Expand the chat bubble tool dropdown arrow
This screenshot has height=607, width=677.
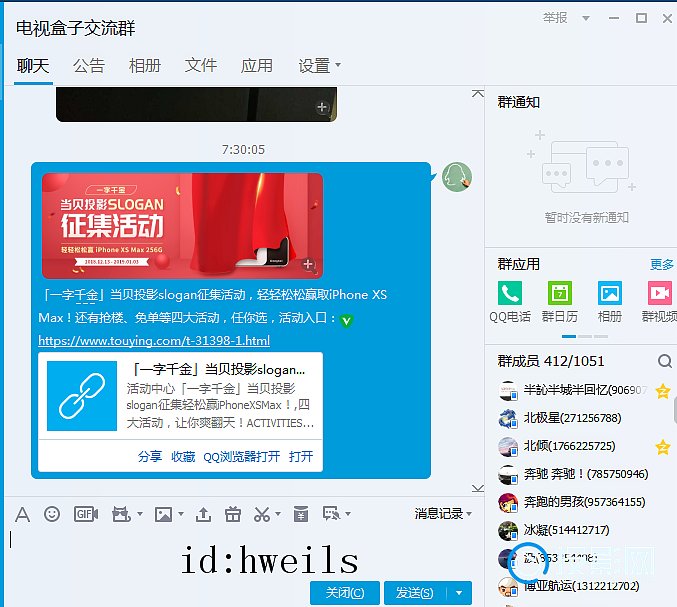pyautogui.click(x=348, y=514)
